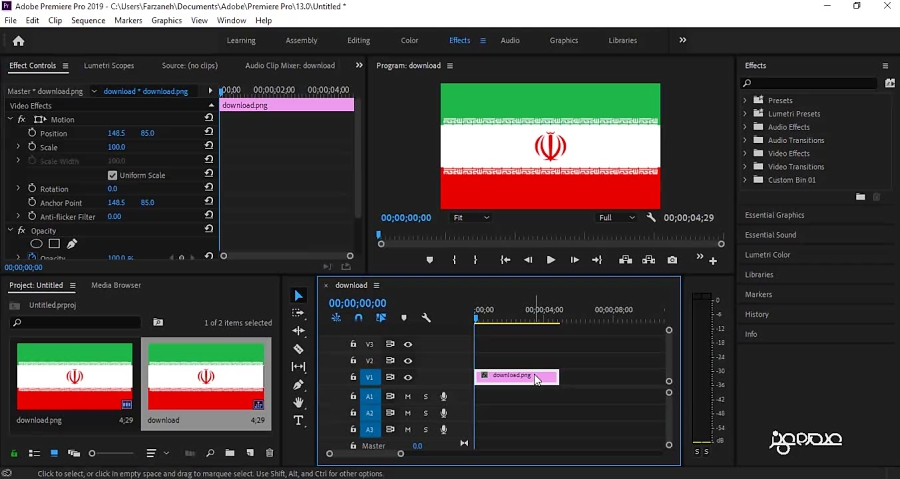Switch to the Color workspace
Viewport: 900px width, 479px height.
(409, 40)
